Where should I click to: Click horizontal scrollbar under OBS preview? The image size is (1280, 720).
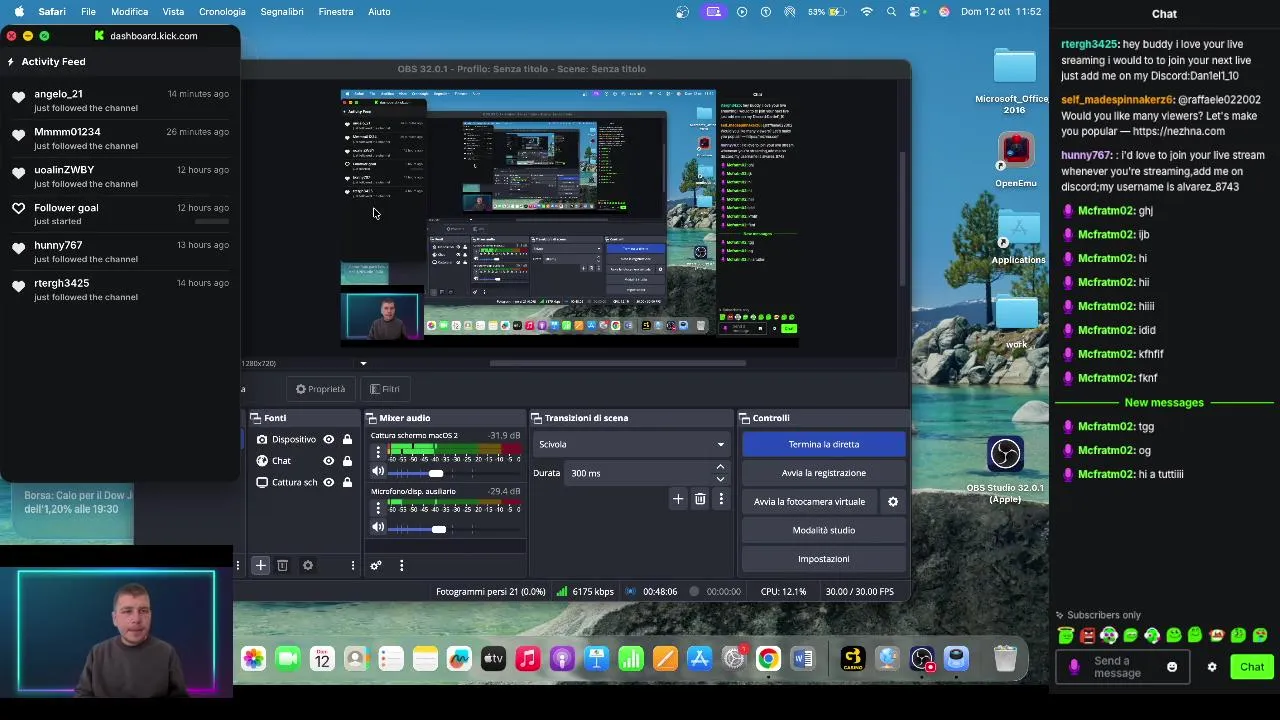click(x=617, y=364)
